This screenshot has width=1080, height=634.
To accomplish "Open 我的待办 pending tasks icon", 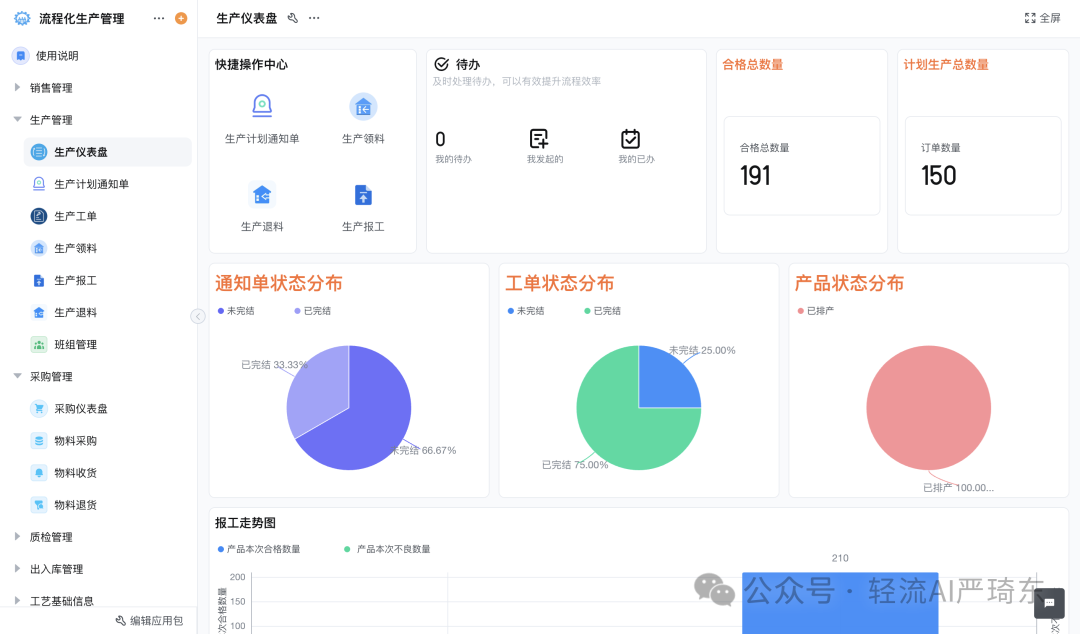I will 443,140.
